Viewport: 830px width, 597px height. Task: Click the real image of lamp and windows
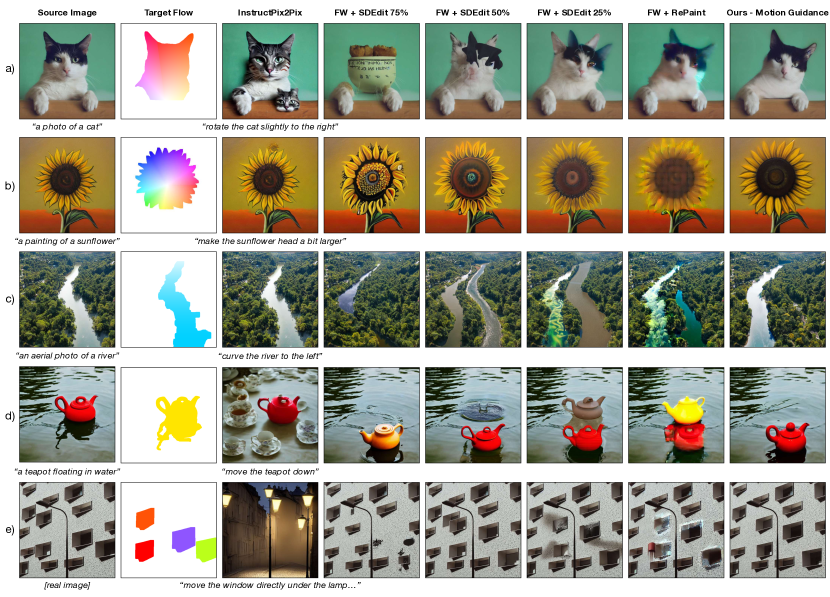tap(67, 530)
